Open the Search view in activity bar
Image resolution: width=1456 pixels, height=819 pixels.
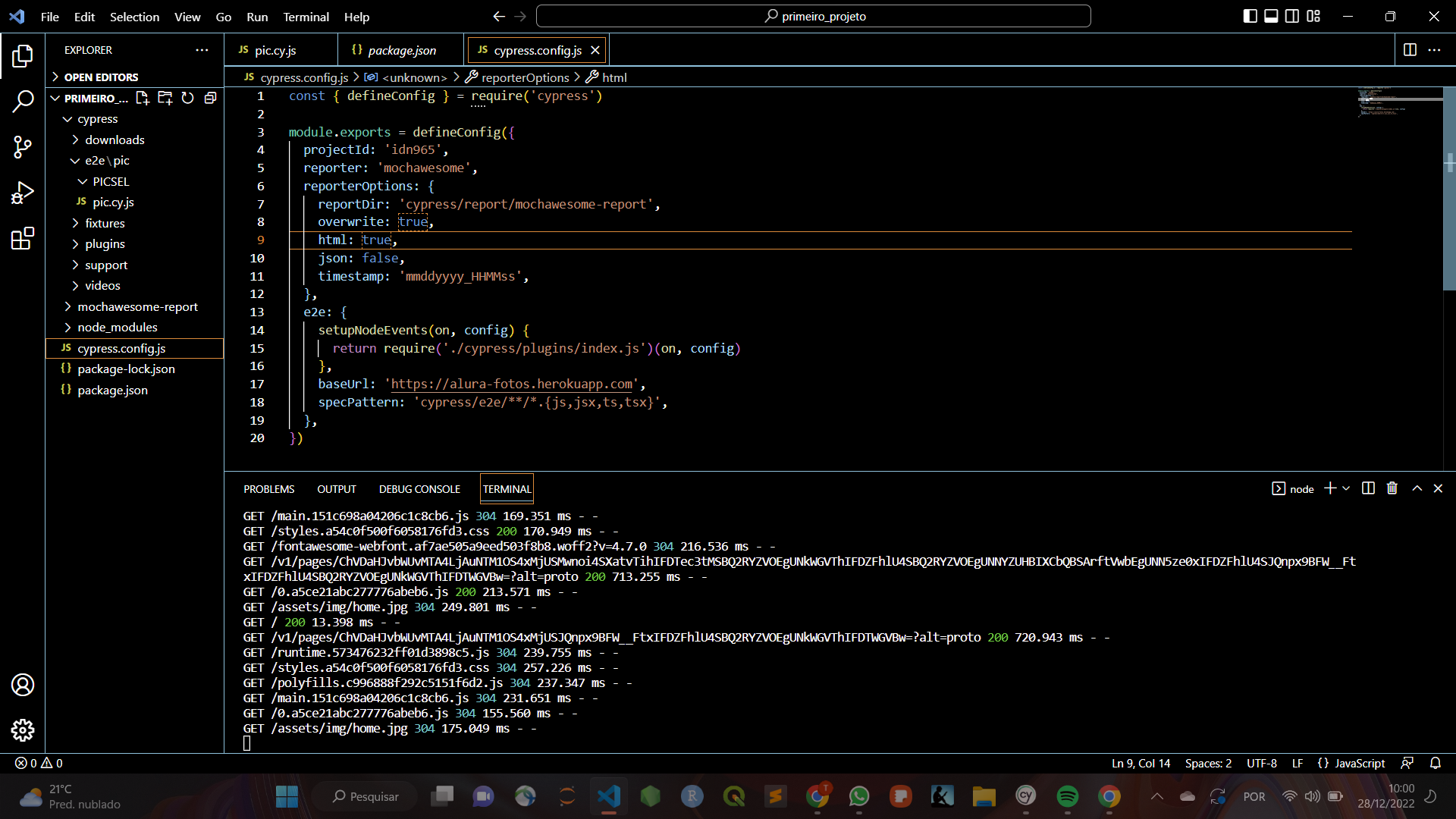click(23, 102)
